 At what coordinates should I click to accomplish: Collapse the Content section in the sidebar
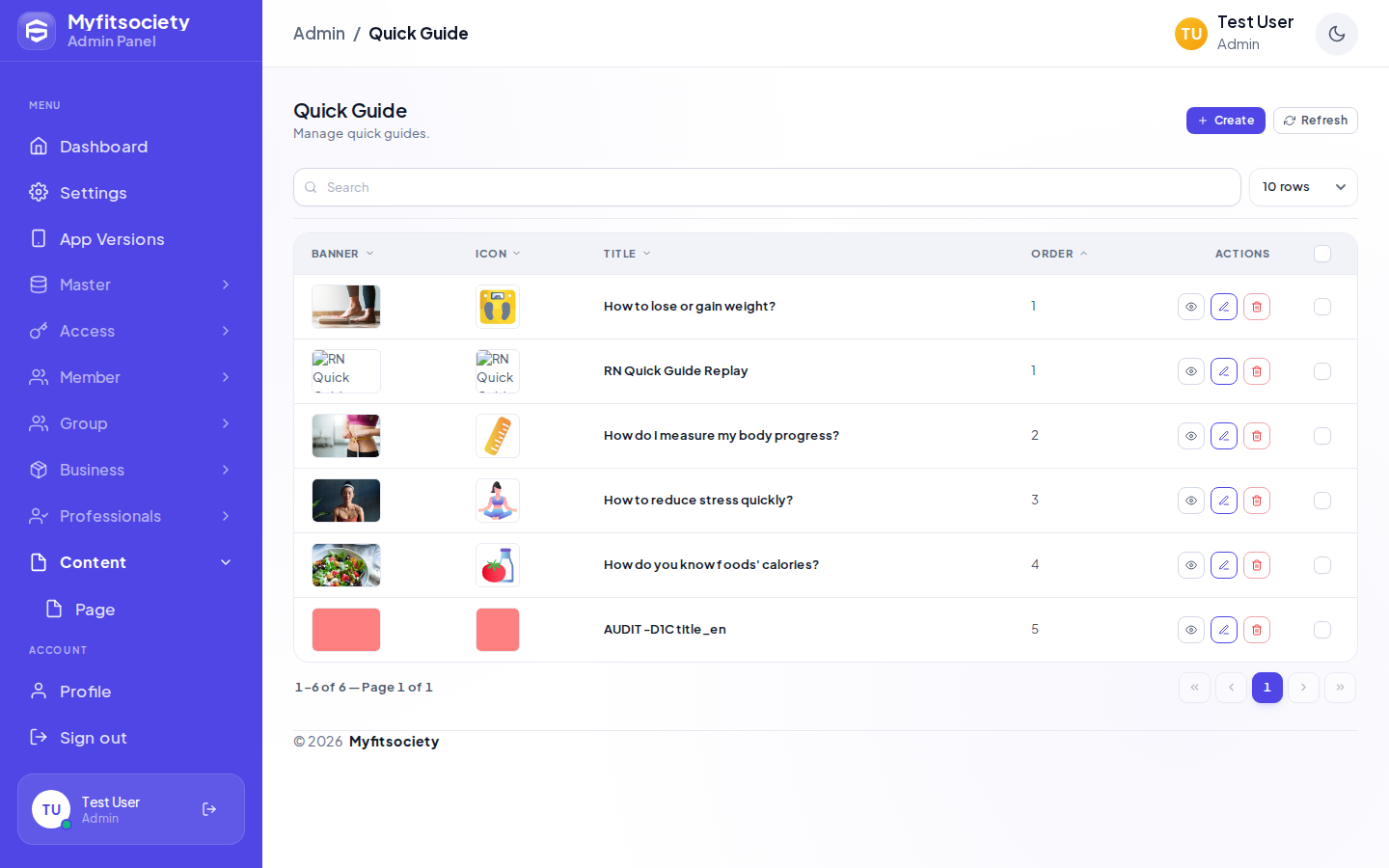click(x=131, y=562)
